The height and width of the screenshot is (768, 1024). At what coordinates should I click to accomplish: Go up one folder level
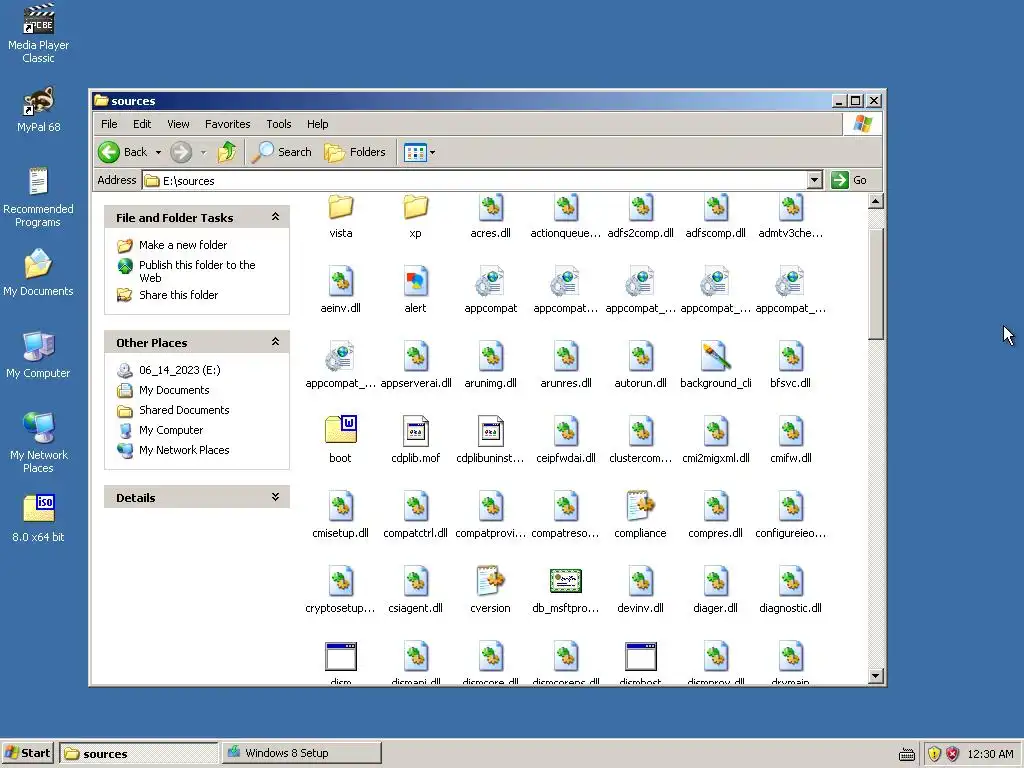pos(227,152)
